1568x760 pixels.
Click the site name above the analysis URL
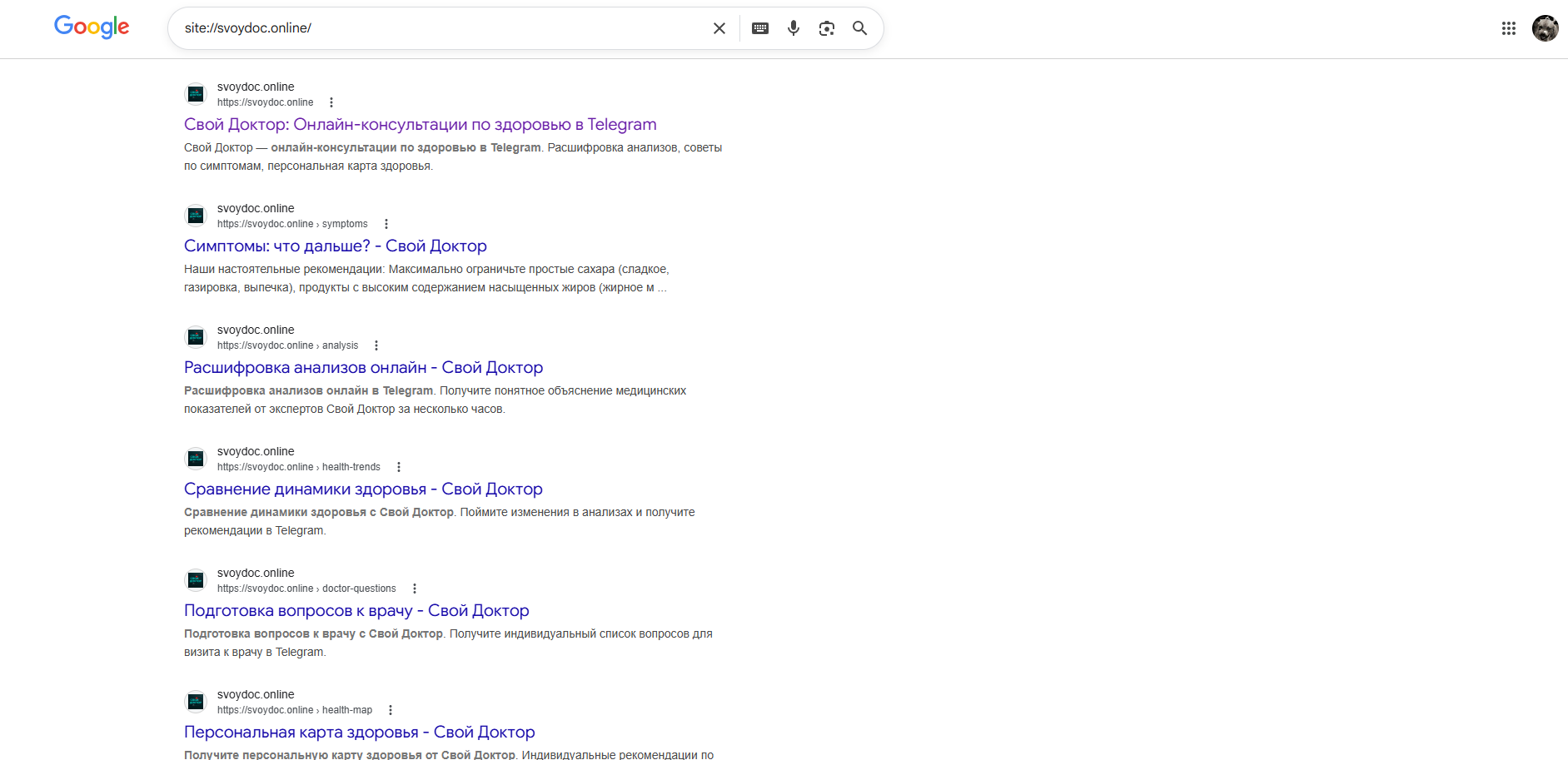click(x=256, y=330)
